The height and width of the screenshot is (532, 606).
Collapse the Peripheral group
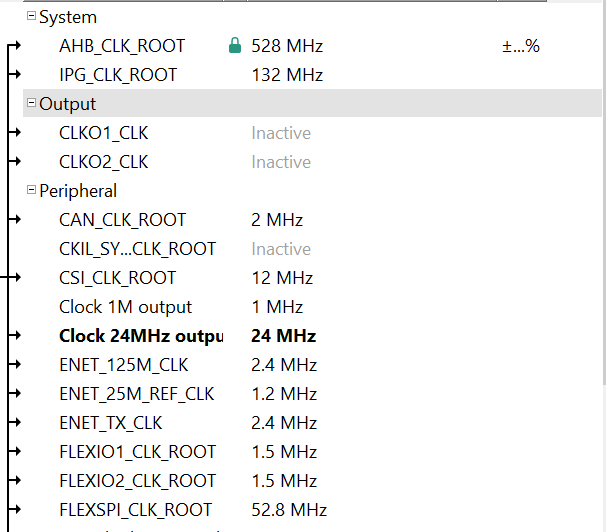pyautogui.click(x=31, y=191)
